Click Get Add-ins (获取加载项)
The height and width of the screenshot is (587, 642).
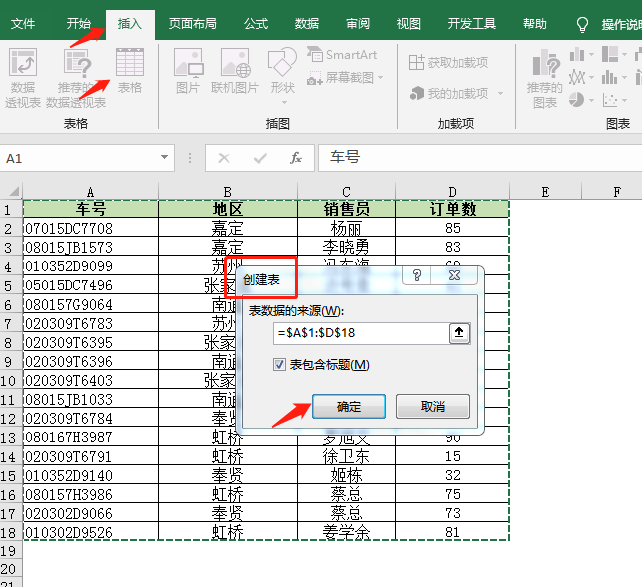(x=448, y=63)
